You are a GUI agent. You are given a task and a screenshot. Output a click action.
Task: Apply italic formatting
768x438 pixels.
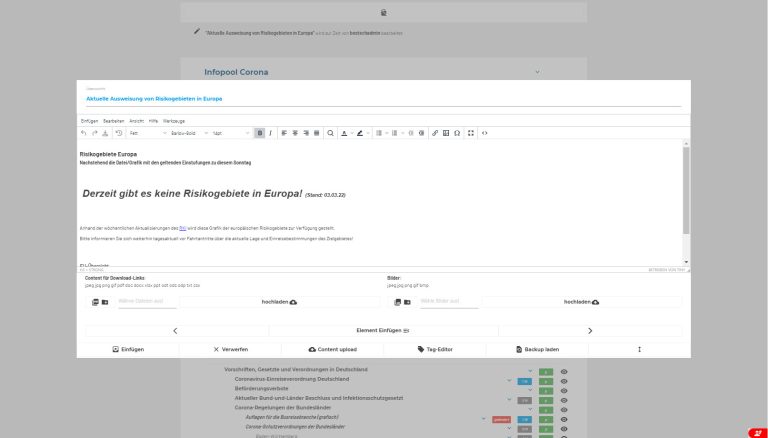tap(270, 132)
